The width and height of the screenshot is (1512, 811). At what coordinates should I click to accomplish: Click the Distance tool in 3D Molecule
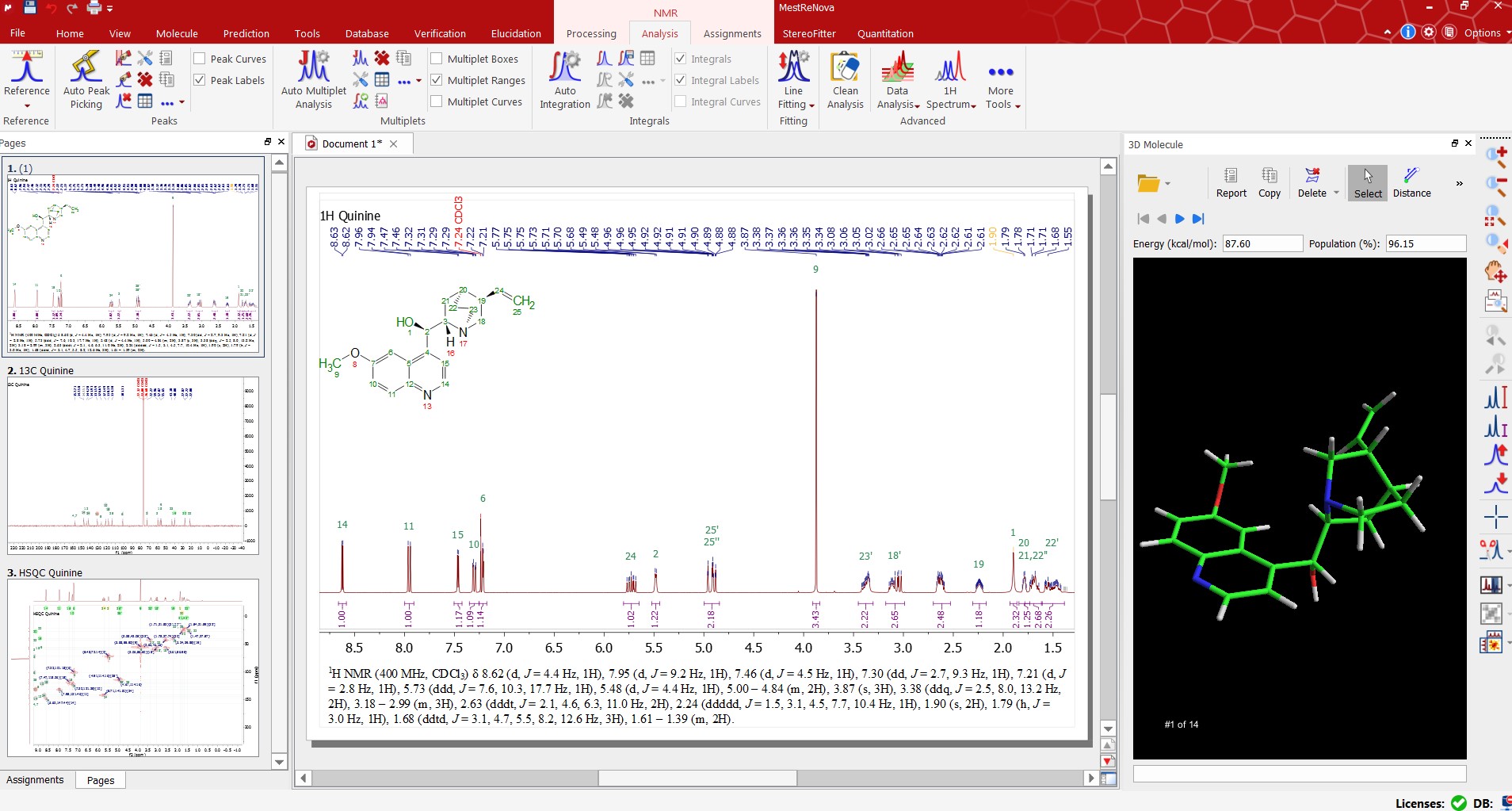pos(1411,182)
